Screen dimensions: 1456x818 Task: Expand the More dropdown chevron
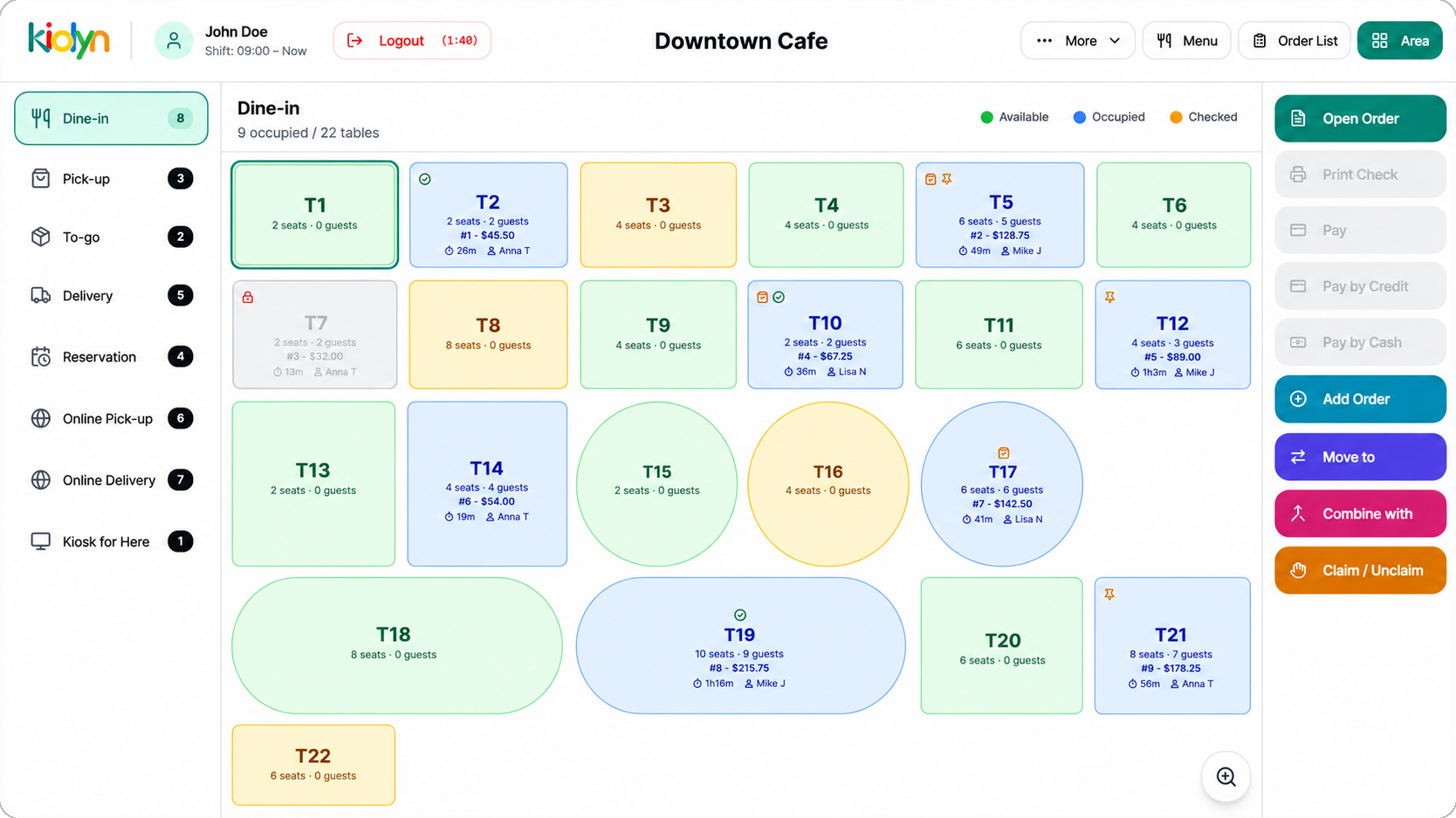coord(1115,40)
